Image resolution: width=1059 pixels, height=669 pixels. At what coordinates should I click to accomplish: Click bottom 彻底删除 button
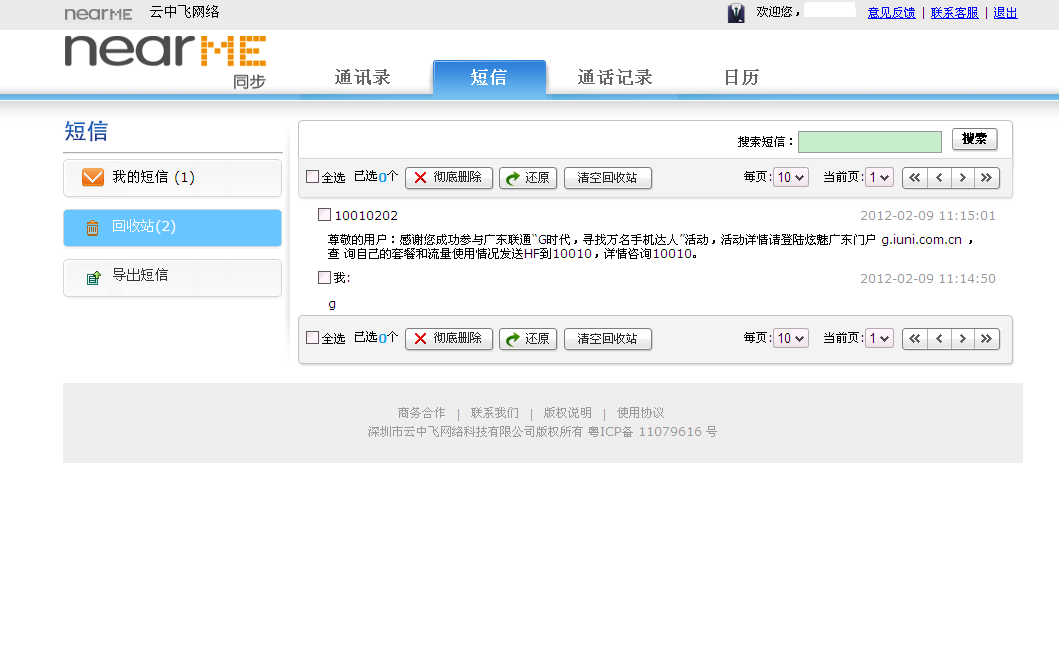[x=449, y=338]
